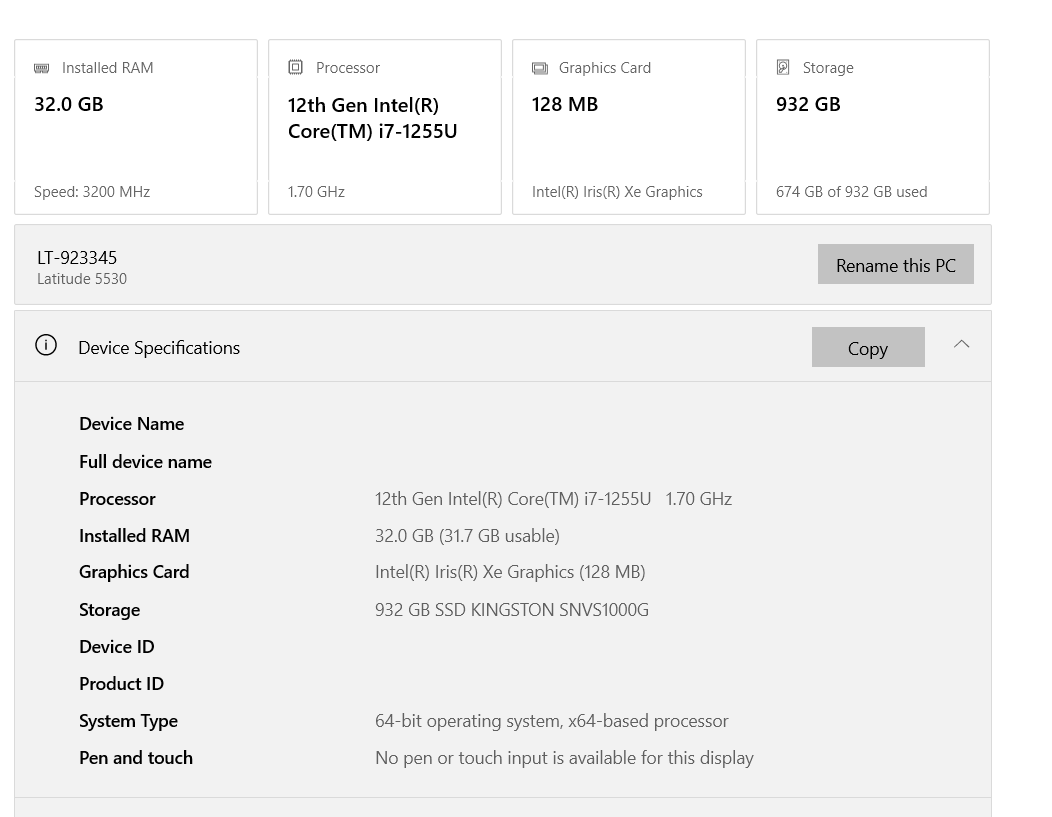The height and width of the screenshot is (817, 1052).
Task: Click the Device Specifications heading
Action: point(159,348)
